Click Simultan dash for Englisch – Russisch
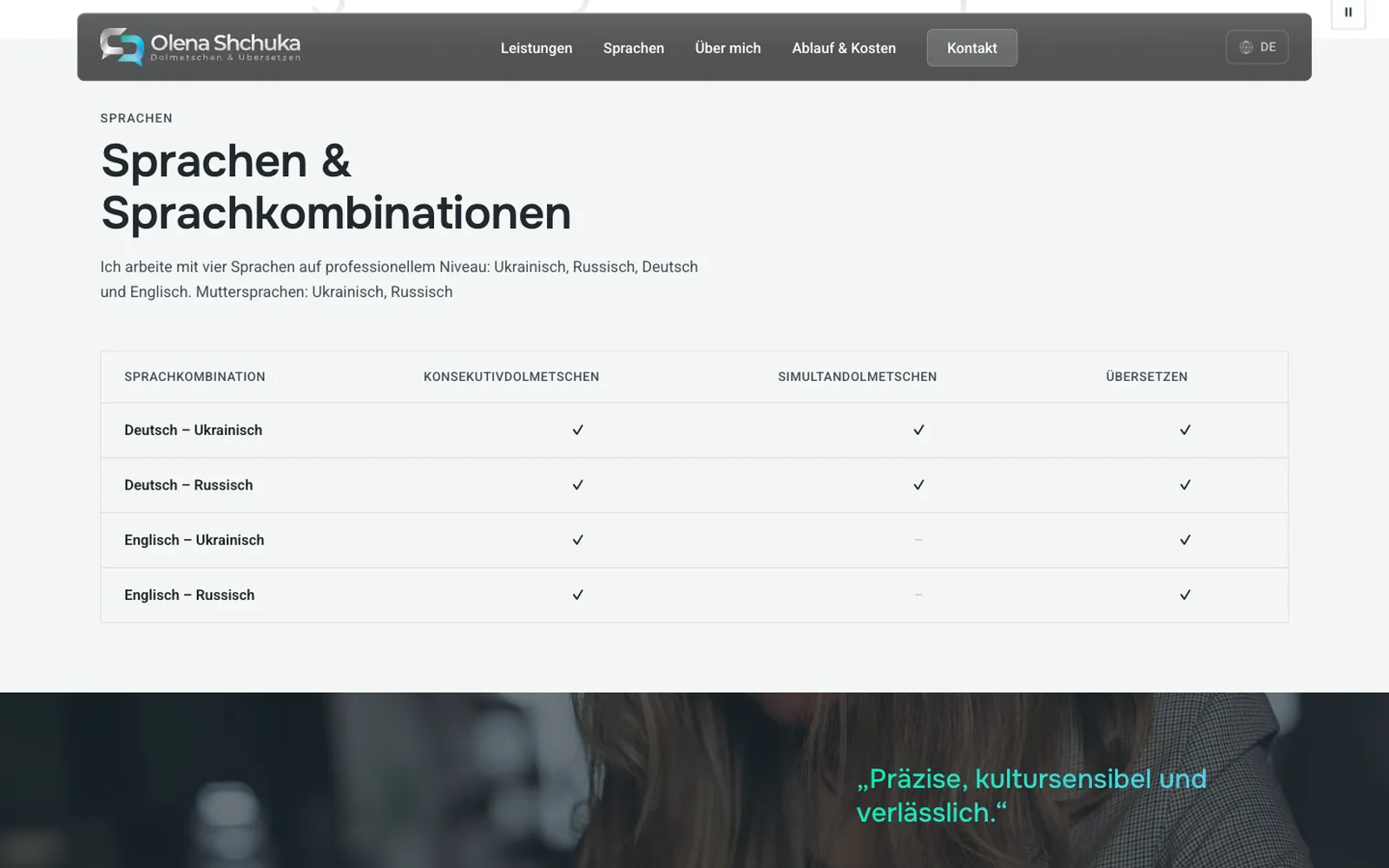The width and height of the screenshot is (1389, 868). [x=918, y=595]
